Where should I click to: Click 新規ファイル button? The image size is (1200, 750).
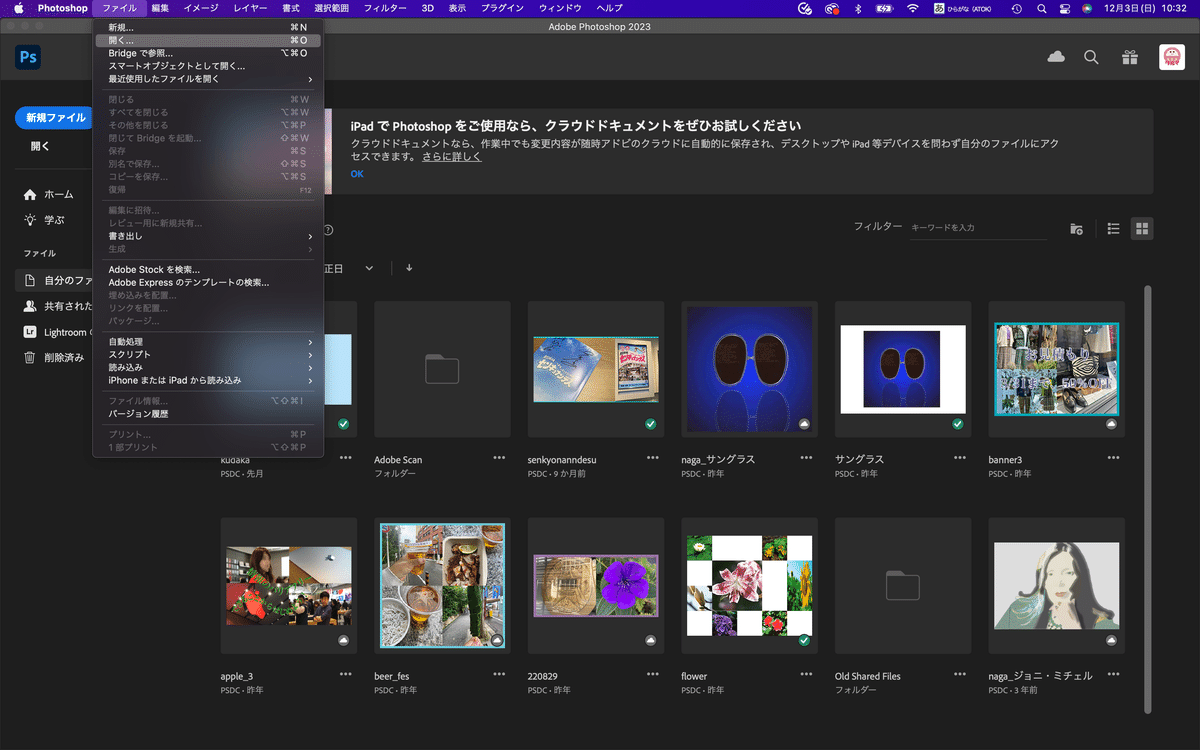[x=55, y=117]
